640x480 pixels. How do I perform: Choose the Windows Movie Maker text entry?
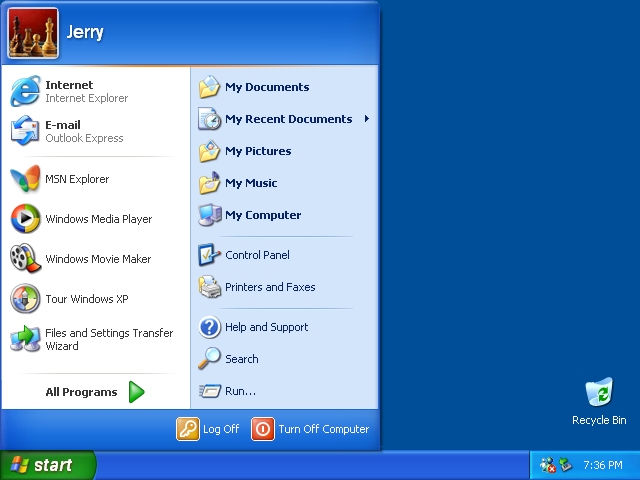point(98,259)
